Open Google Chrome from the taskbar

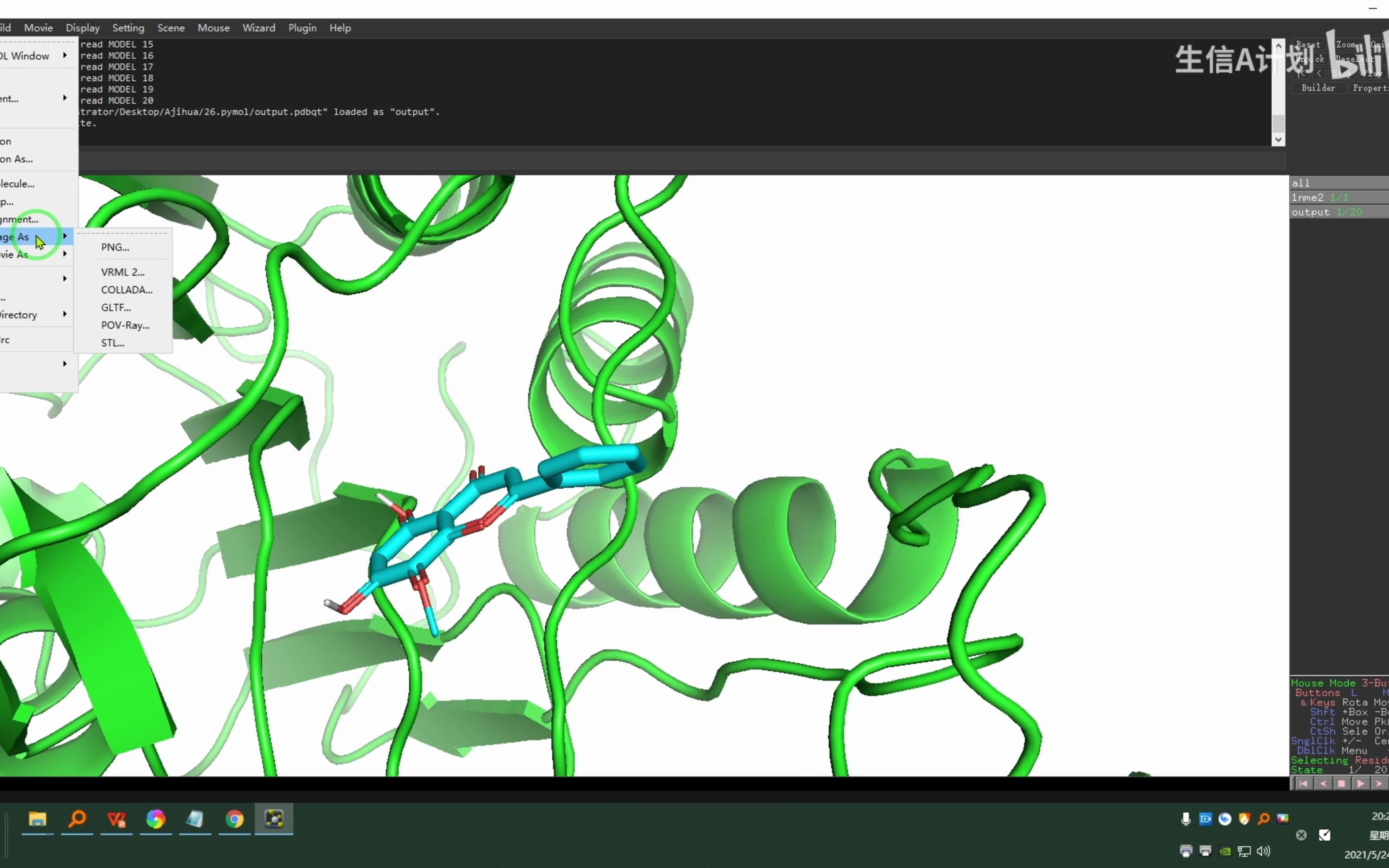tap(234, 819)
